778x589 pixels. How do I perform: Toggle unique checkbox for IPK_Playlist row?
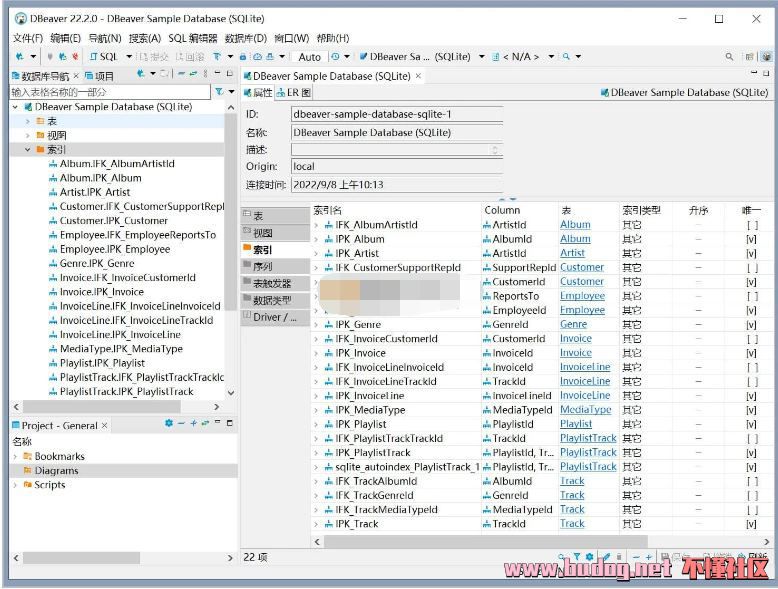752,425
